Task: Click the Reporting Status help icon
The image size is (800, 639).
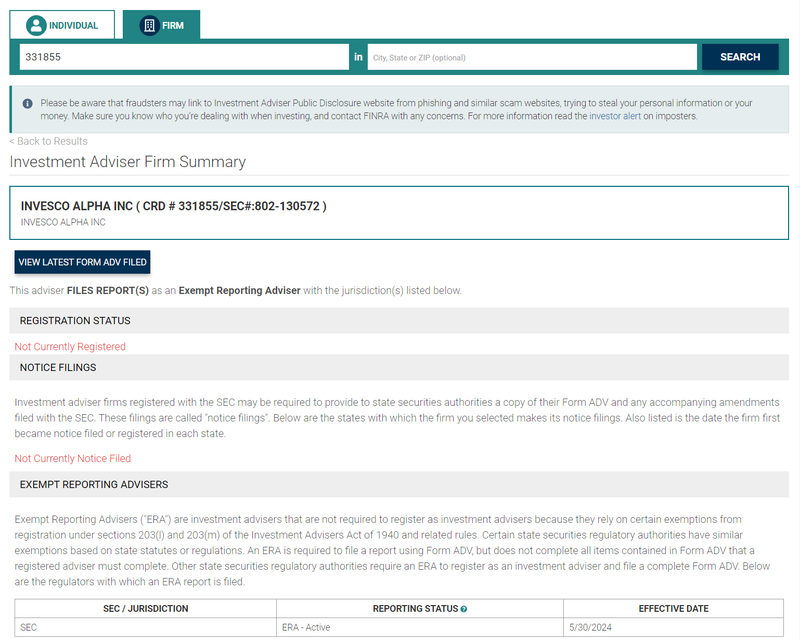Action: point(464,609)
